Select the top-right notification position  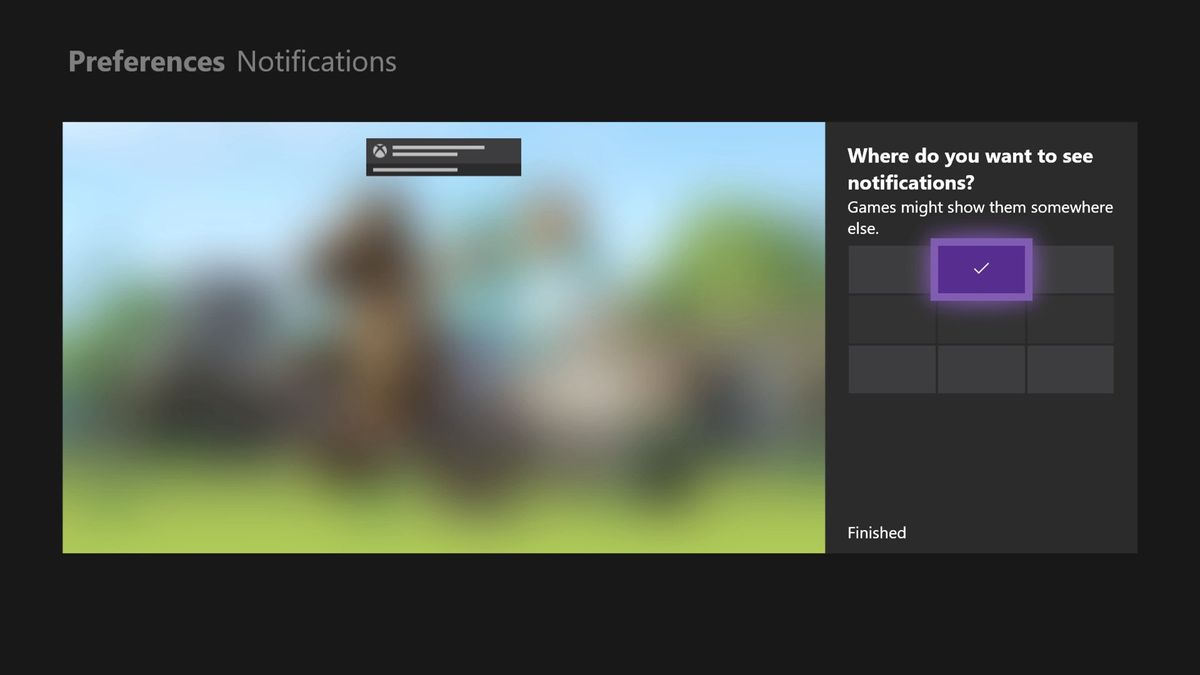pos(1070,269)
